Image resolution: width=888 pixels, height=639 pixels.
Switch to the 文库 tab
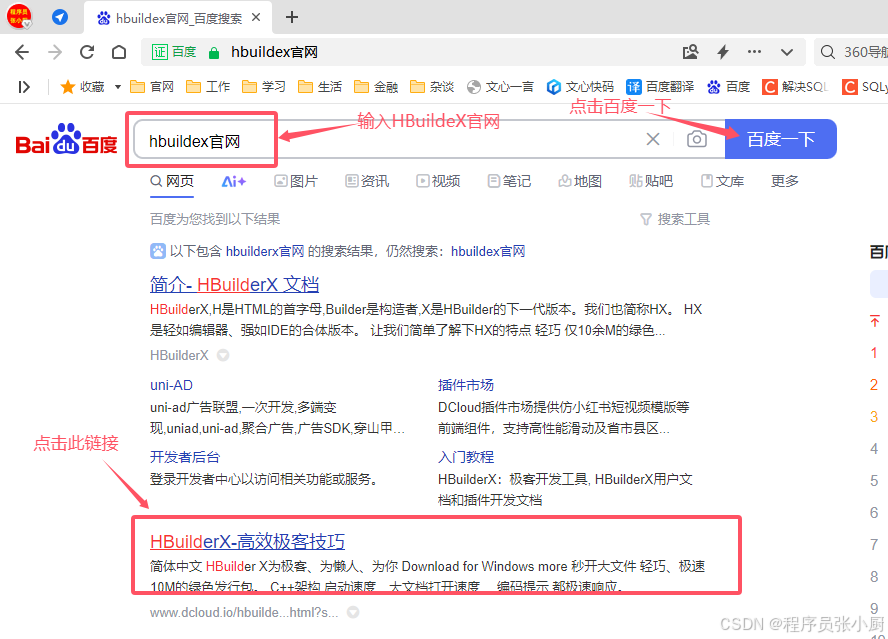click(x=722, y=181)
